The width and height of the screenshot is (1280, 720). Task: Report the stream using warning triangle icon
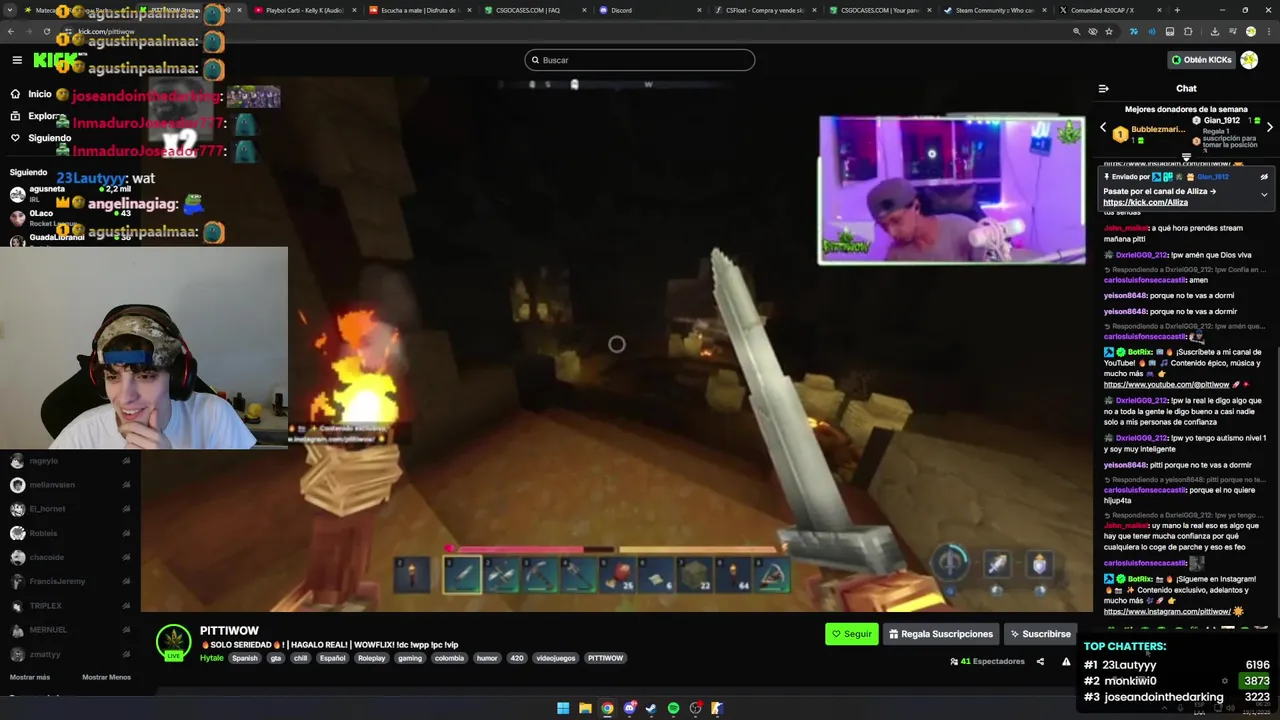pos(1066,661)
